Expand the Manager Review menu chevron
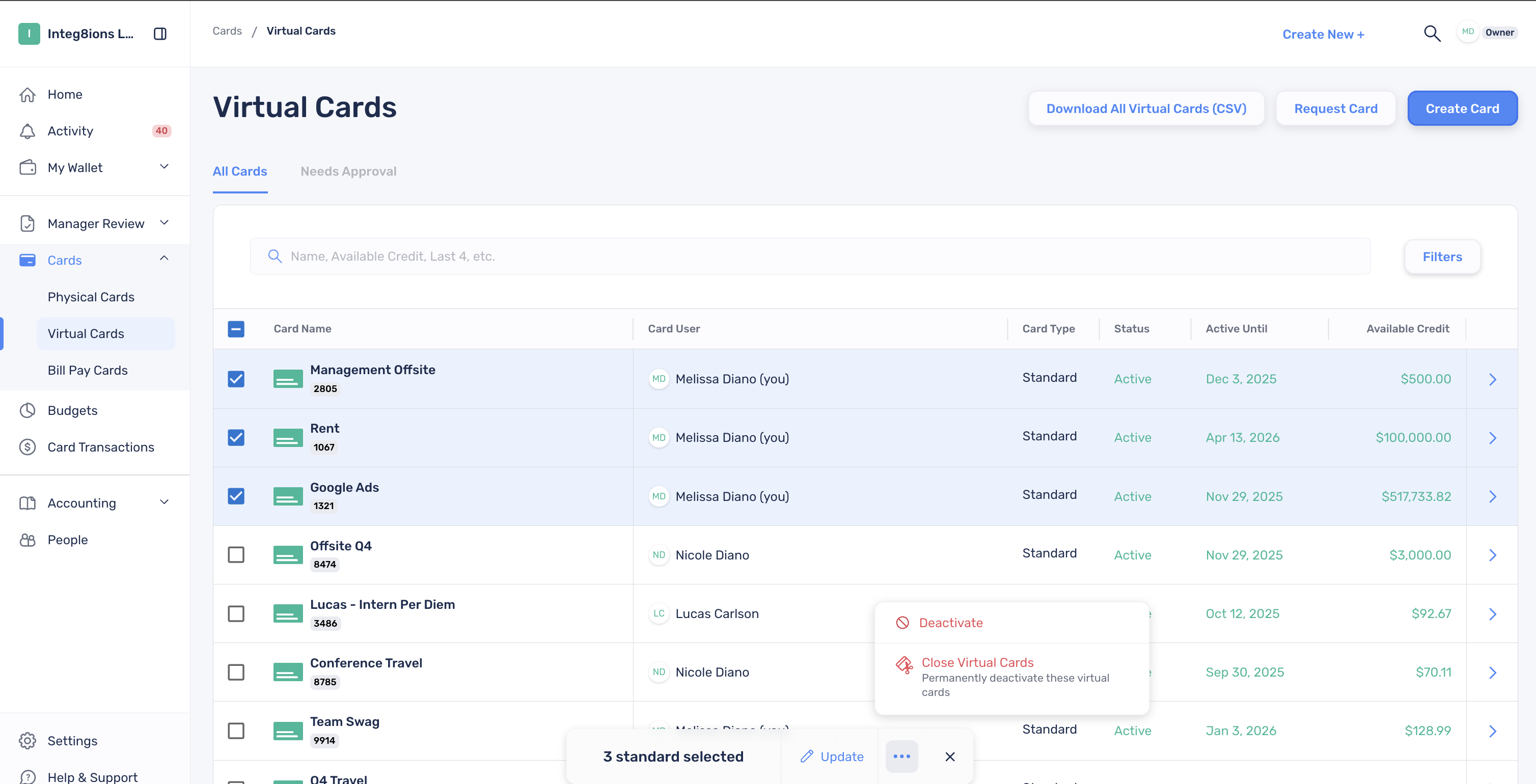1536x784 pixels. click(x=164, y=223)
